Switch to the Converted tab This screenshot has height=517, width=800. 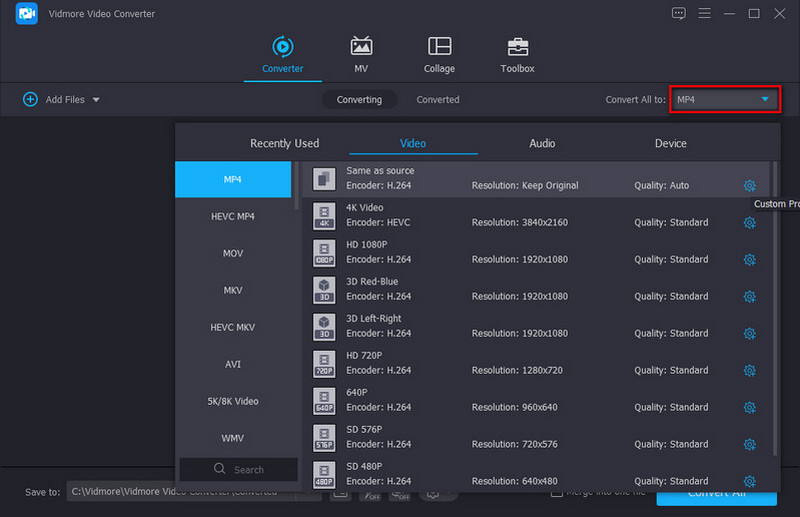pyautogui.click(x=438, y=100)
